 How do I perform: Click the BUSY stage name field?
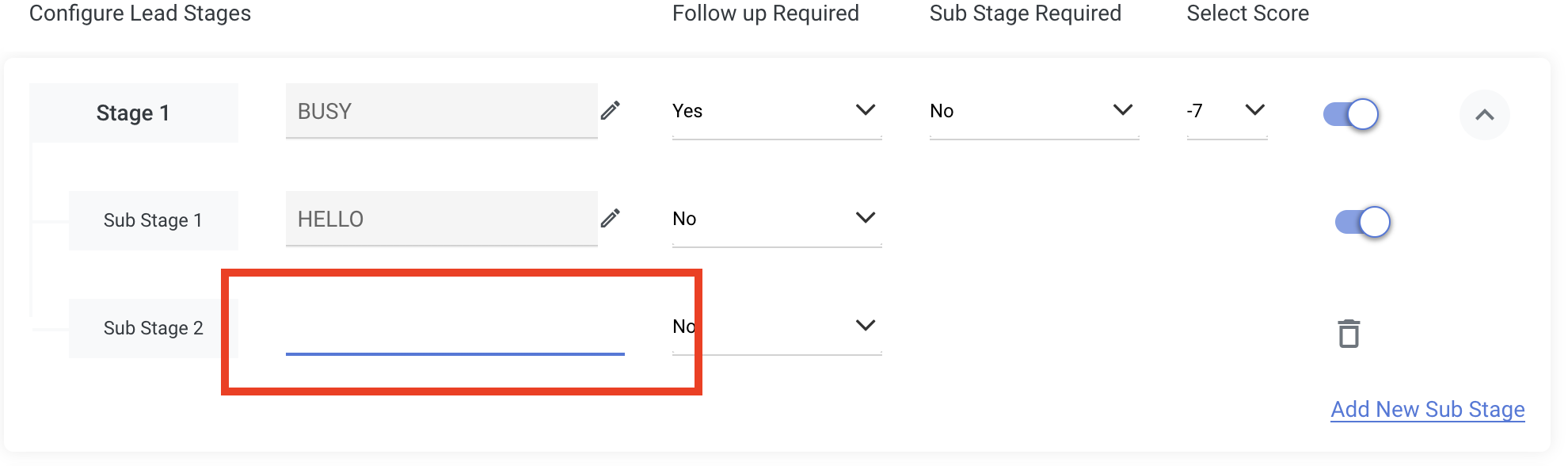point(441,111)
